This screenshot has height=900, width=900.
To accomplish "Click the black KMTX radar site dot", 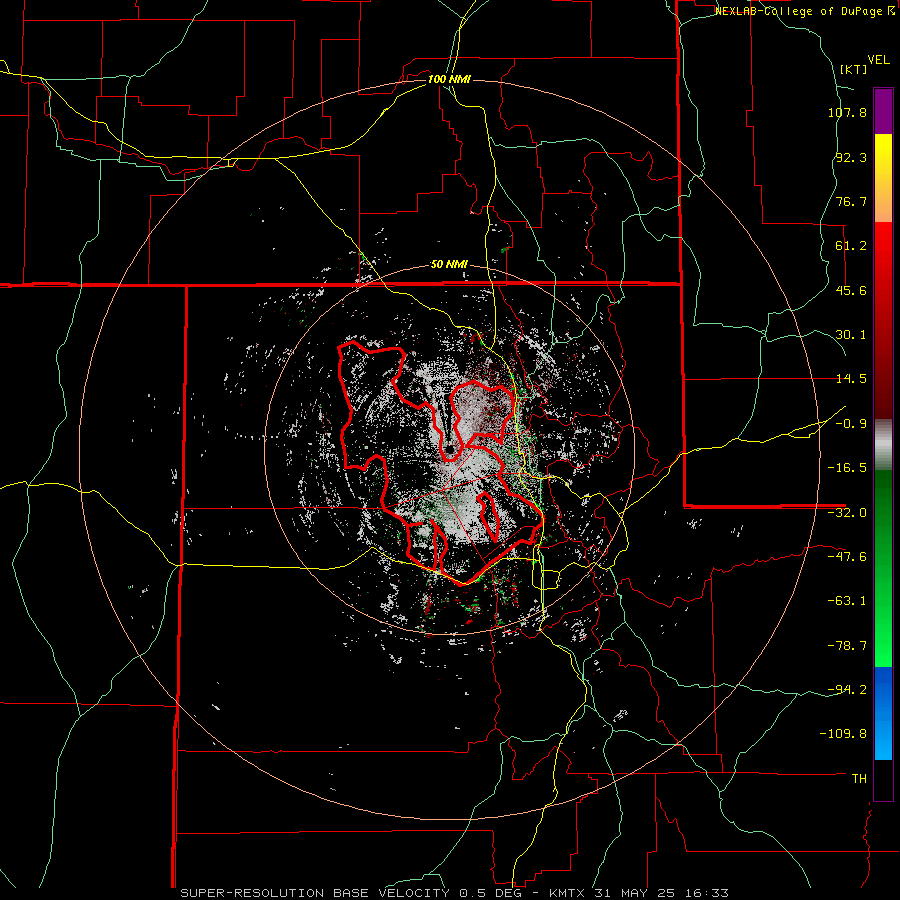I will click(449, 448).
